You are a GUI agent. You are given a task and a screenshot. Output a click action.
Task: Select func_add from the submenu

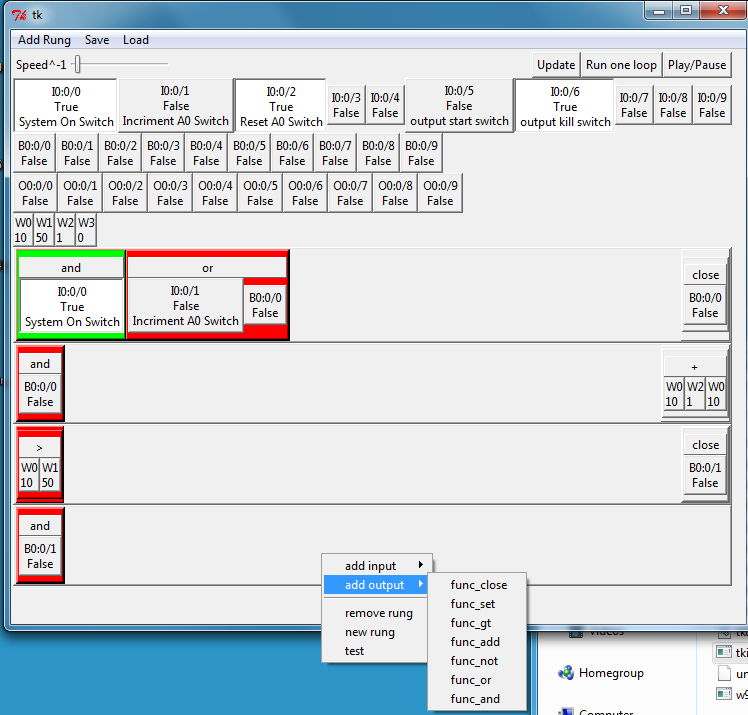pos(478,642)
